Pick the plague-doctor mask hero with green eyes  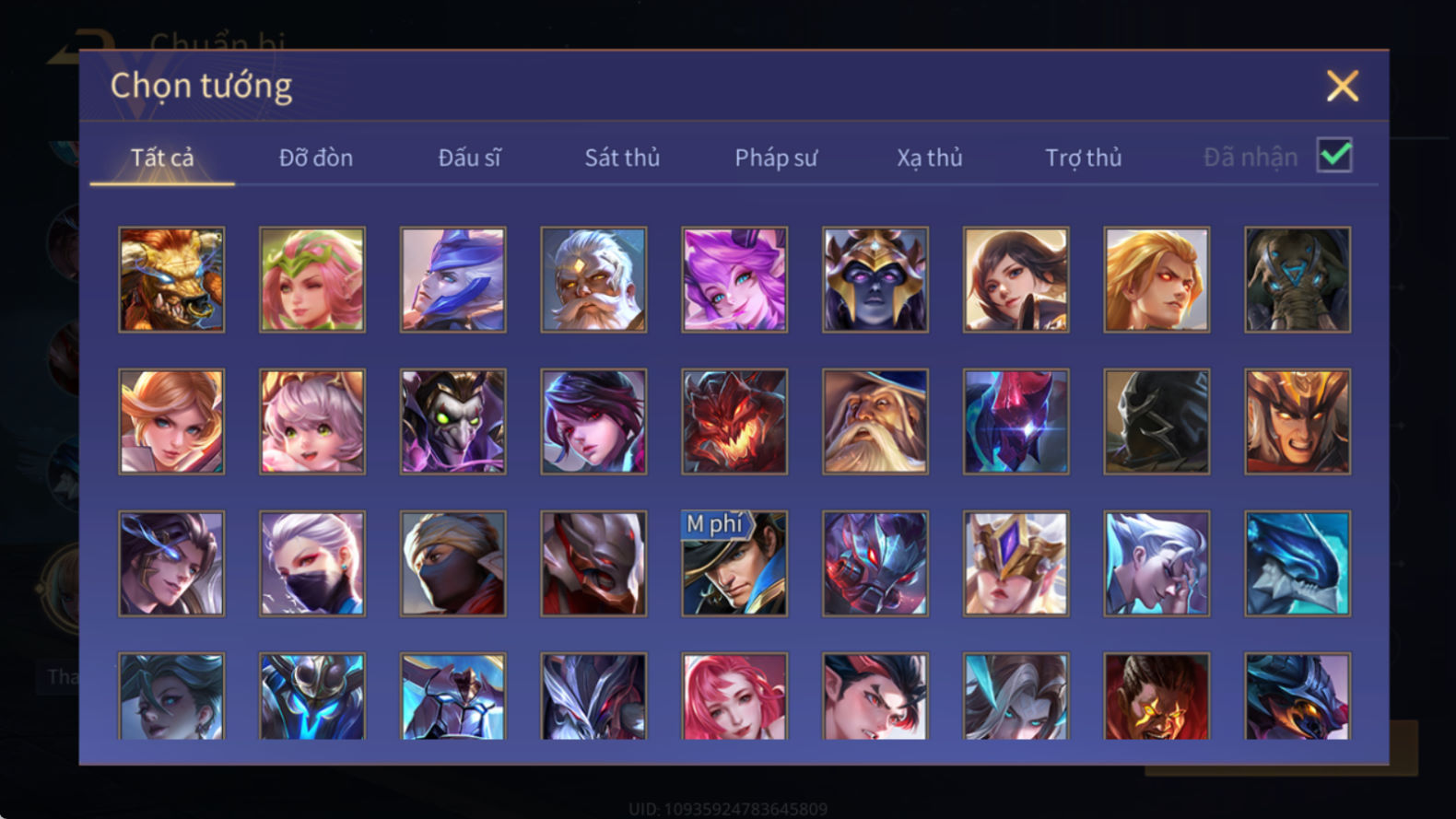(x=452, y=422)
